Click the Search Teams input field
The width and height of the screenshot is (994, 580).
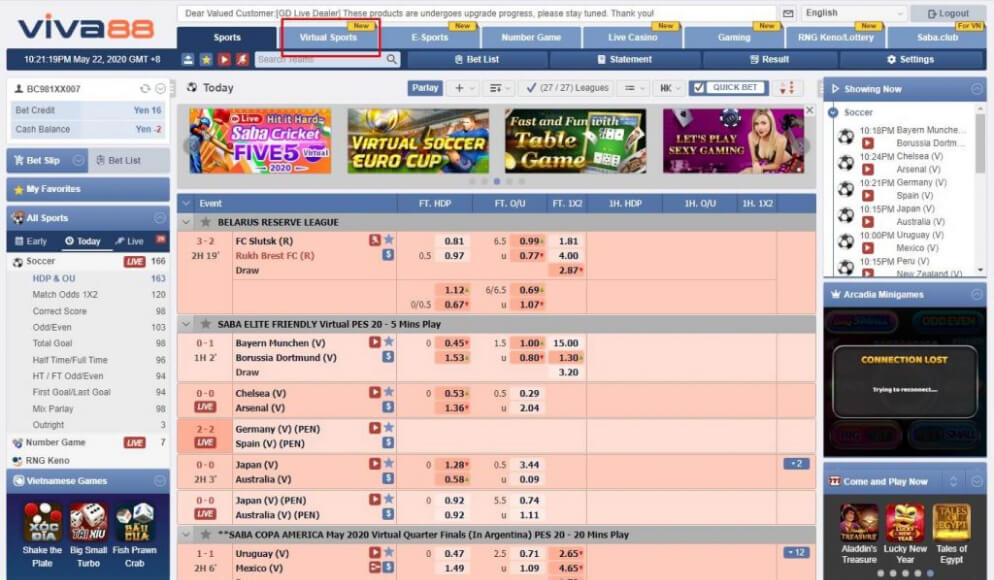tap(320, 60)
